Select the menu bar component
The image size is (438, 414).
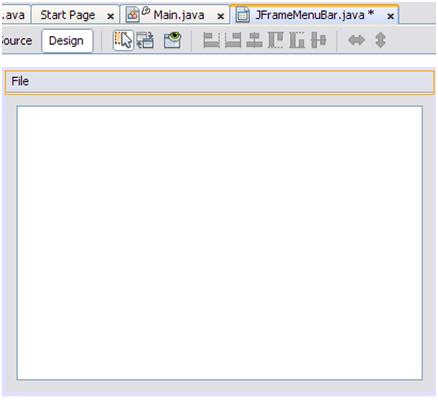pos(220,82)
